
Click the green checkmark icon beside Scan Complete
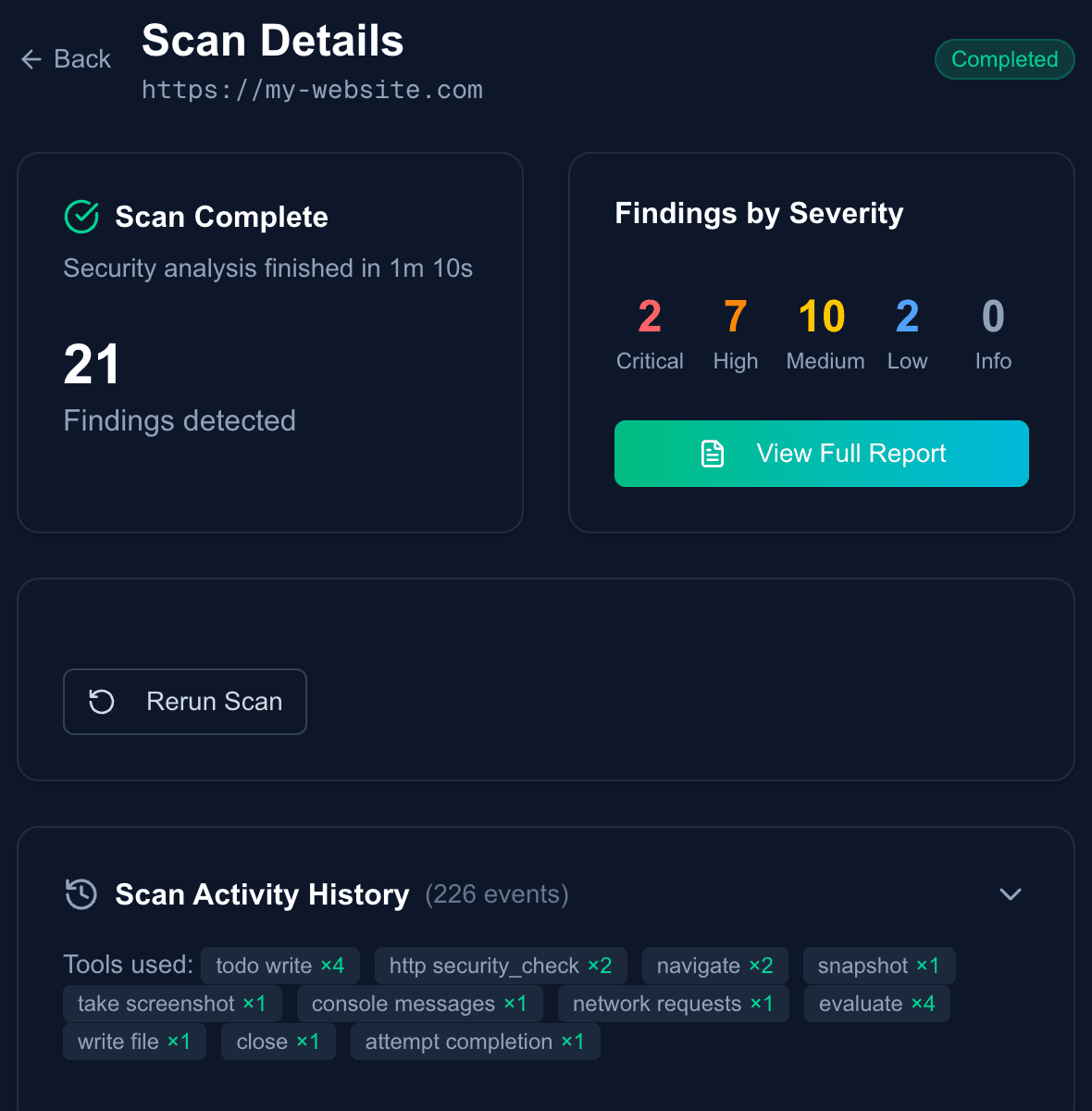(81, 217)
